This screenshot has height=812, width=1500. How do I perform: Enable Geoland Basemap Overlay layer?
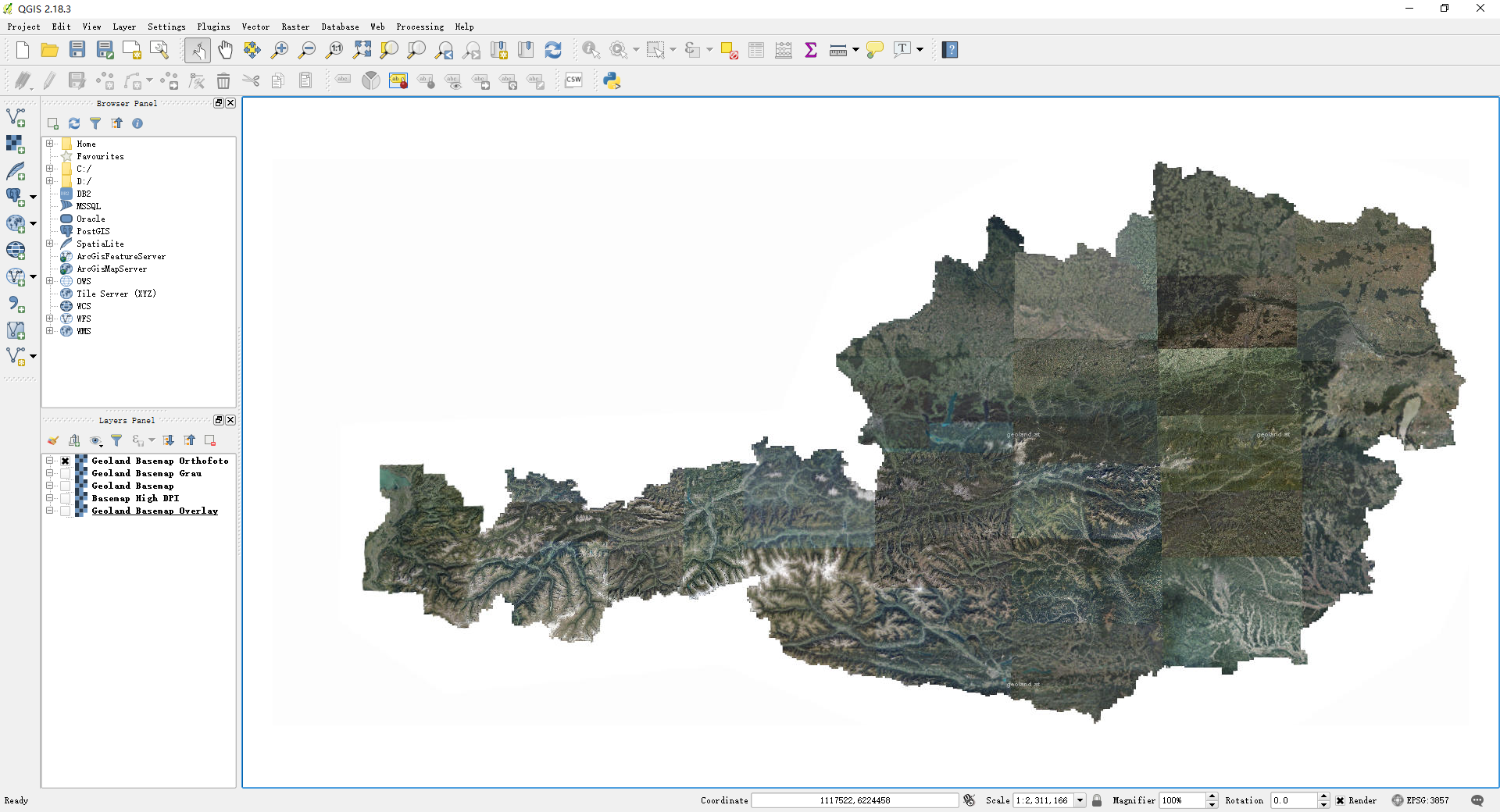coord(66,511)
